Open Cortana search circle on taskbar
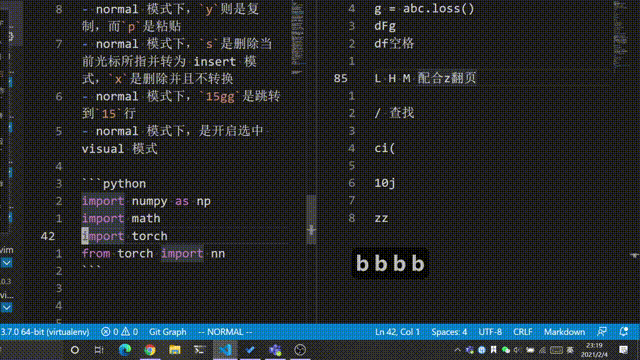Image resolution: width=640 pixels, height=360 pixels. point(75,350)
